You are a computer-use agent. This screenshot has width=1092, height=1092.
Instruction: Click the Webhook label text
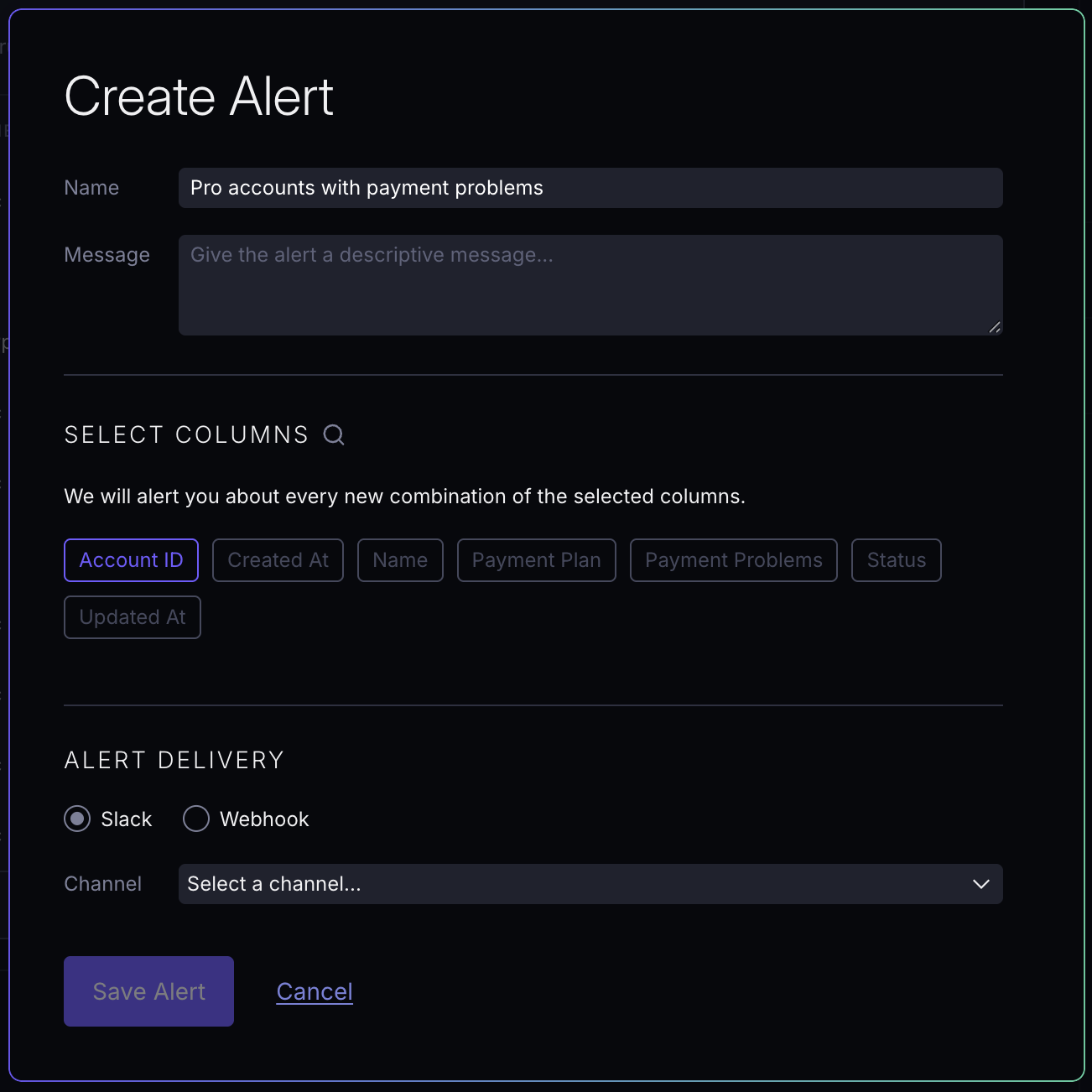[x=264, y=819]
